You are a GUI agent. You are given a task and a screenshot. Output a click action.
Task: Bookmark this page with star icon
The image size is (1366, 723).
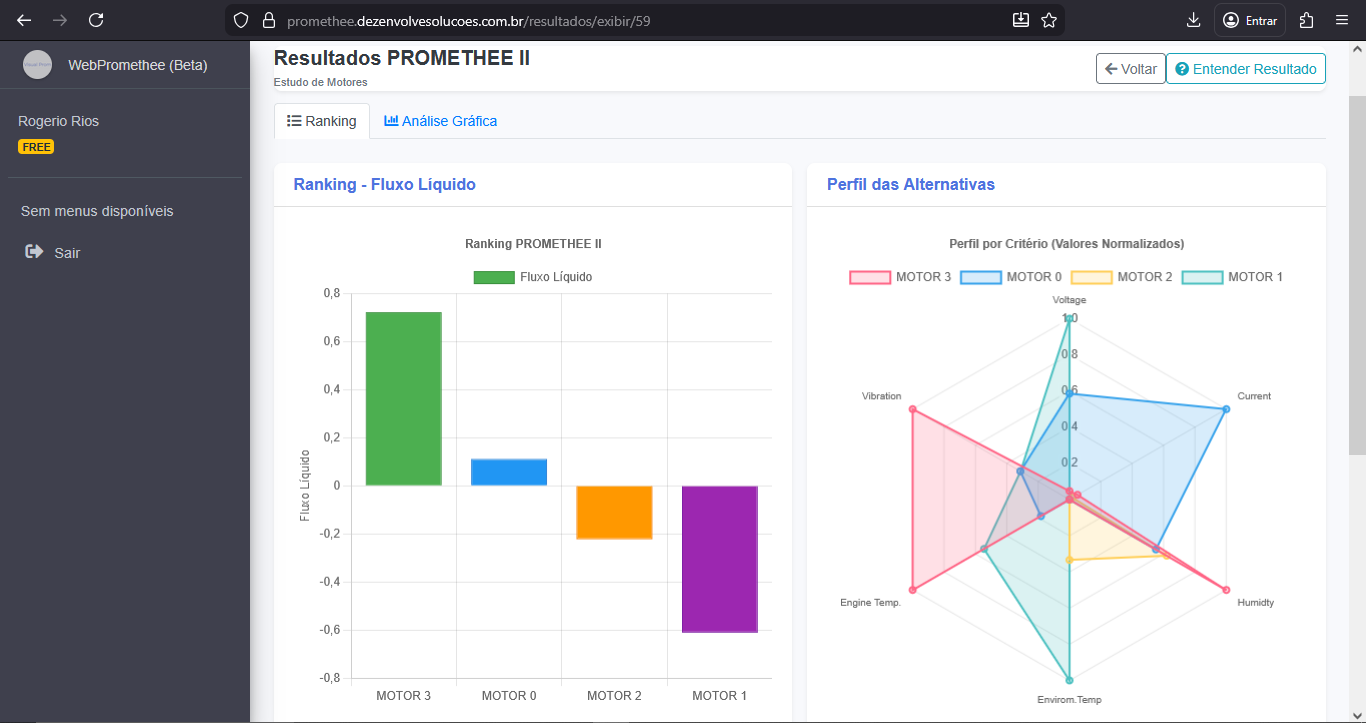click(x=1049, y=20)
